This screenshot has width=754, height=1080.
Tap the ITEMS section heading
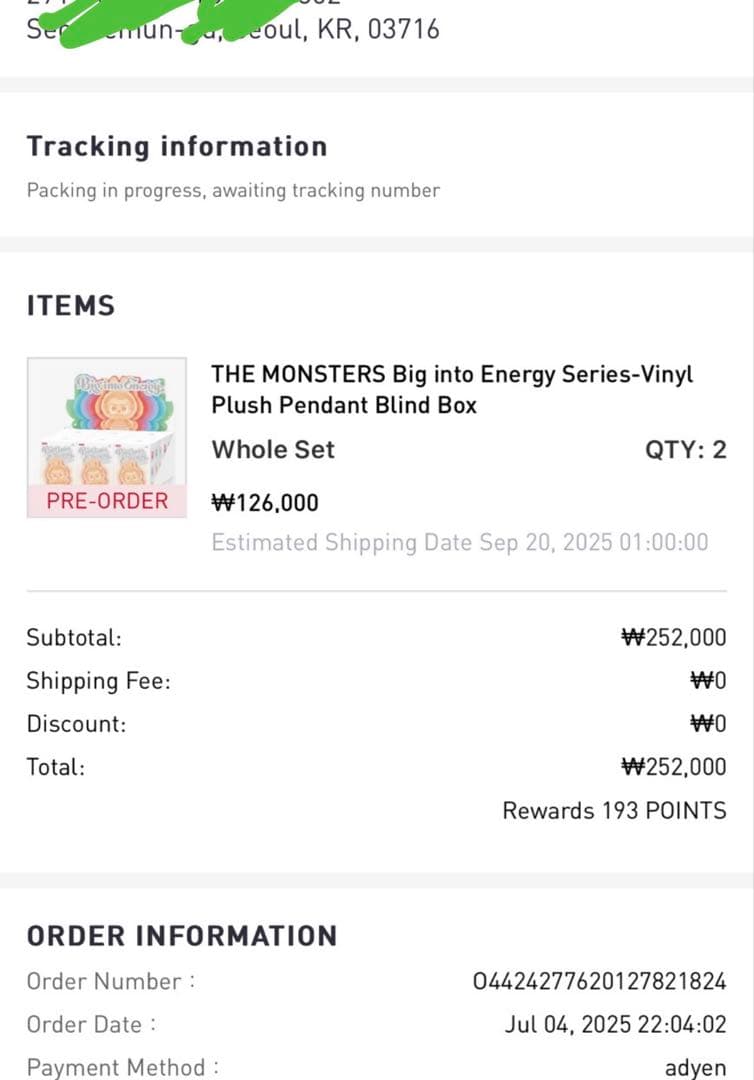pyautogui.click(x=71, y=306)
